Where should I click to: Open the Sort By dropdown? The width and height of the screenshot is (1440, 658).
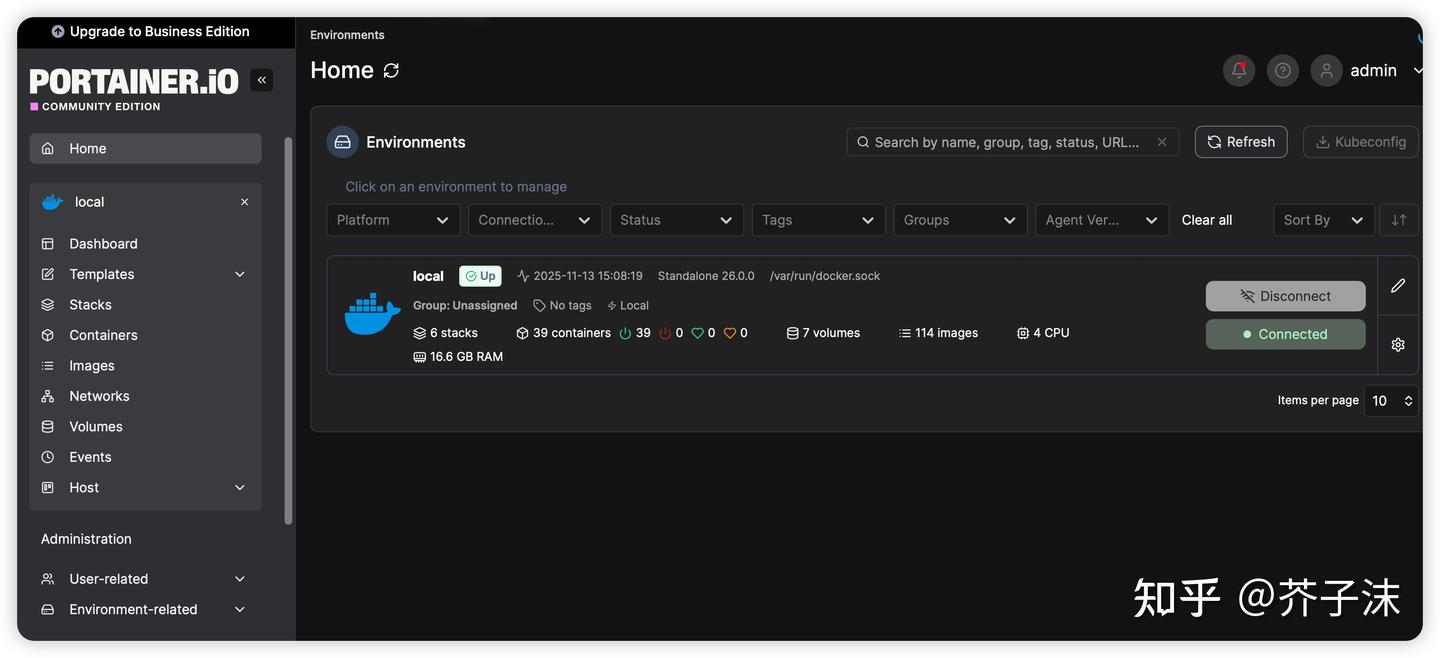[1322, 219]
